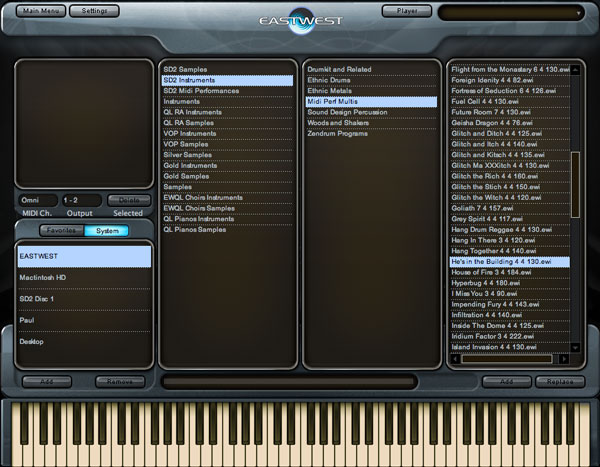Select Hyperbug 4 4 180.ewi

point(510,283)
